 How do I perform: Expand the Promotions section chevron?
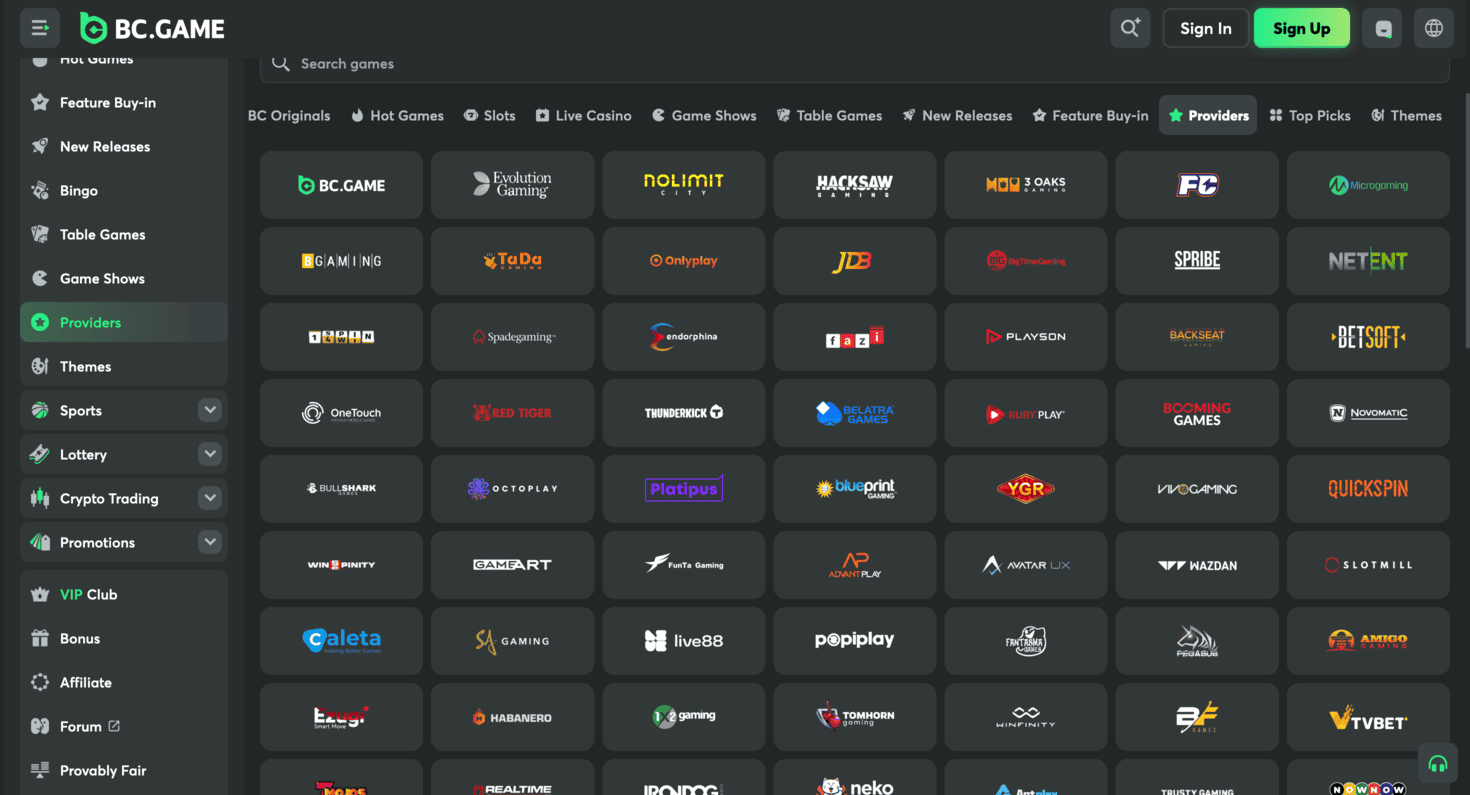click(x=210, y=542)
